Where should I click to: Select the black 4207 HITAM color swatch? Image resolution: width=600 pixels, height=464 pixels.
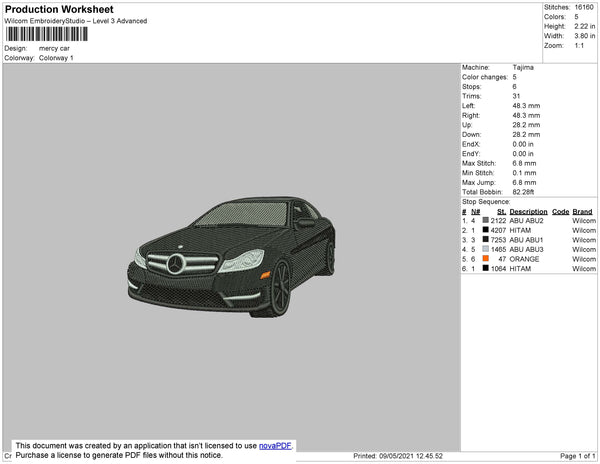click(486, 230)
